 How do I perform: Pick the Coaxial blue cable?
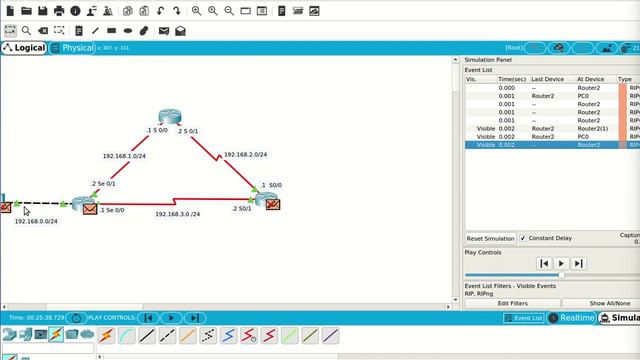tap(229, 336)
